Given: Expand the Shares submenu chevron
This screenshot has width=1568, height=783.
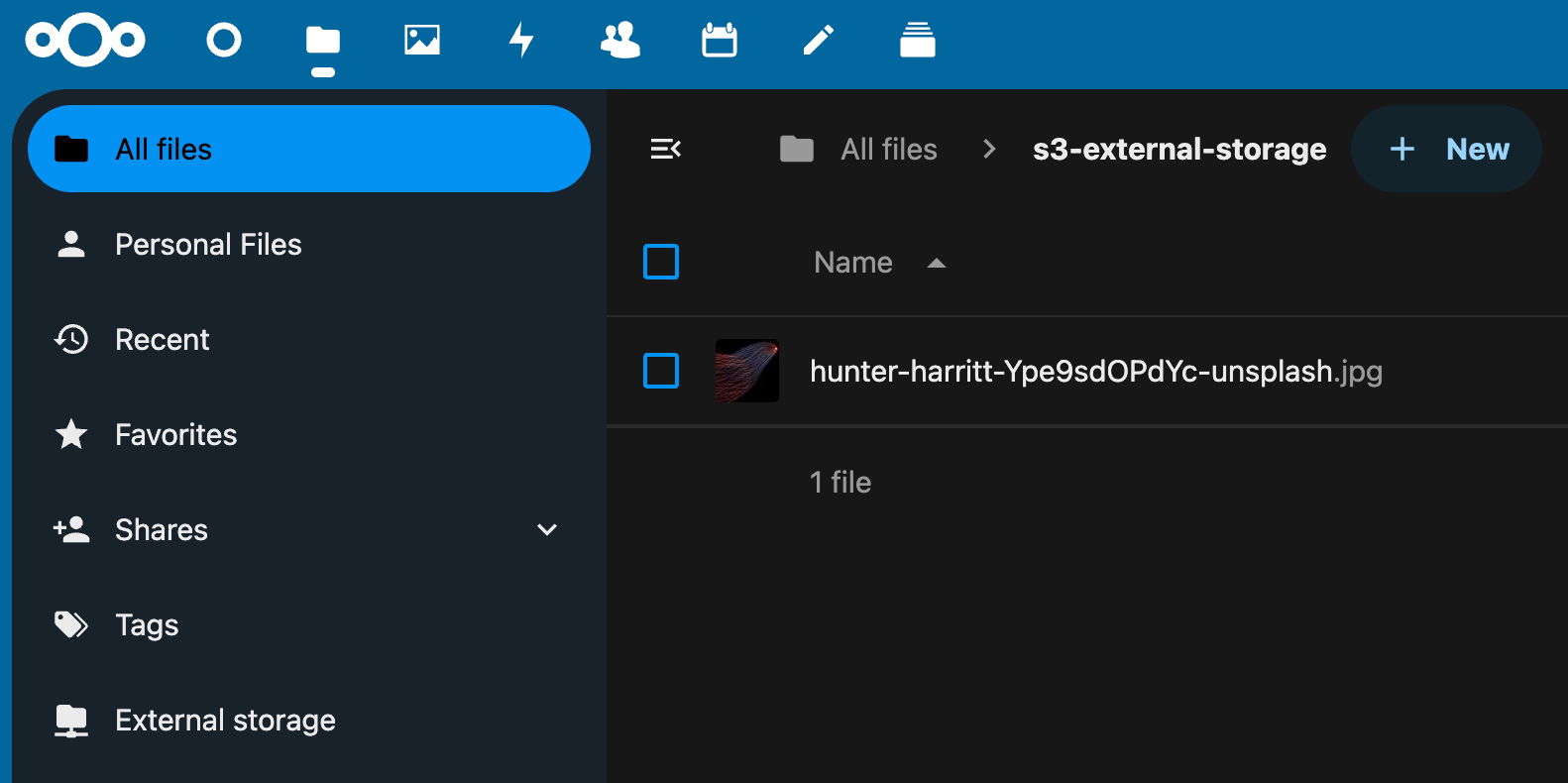Looking at the screenshot, I should (547, 529).
